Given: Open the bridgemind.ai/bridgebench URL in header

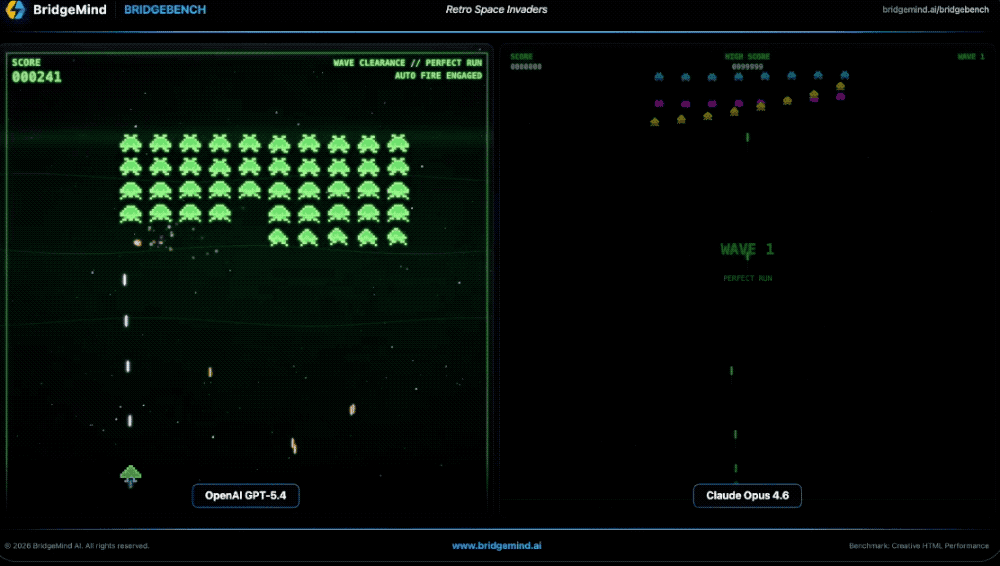Looking at the screenshot, I should 936,10.
